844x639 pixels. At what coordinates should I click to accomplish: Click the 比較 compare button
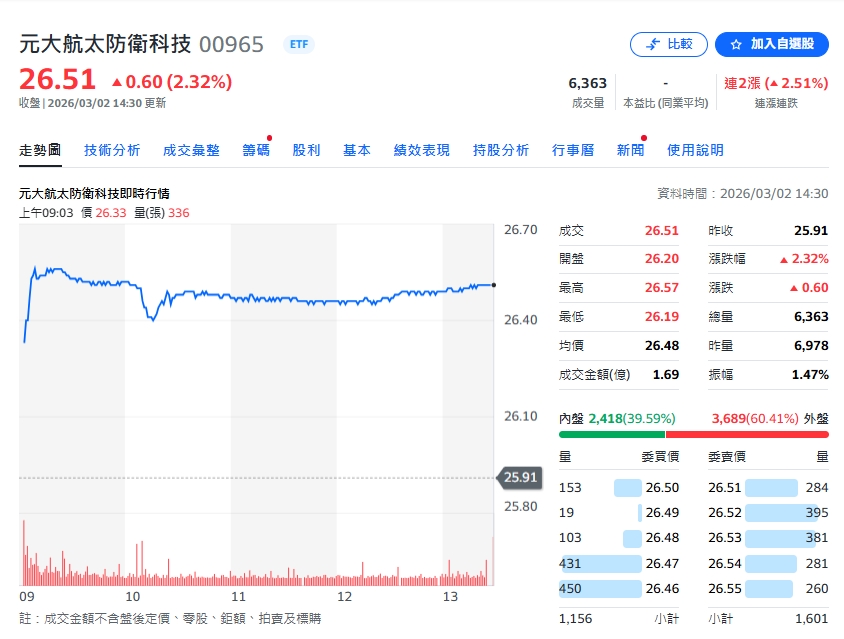tap(668, 44)
